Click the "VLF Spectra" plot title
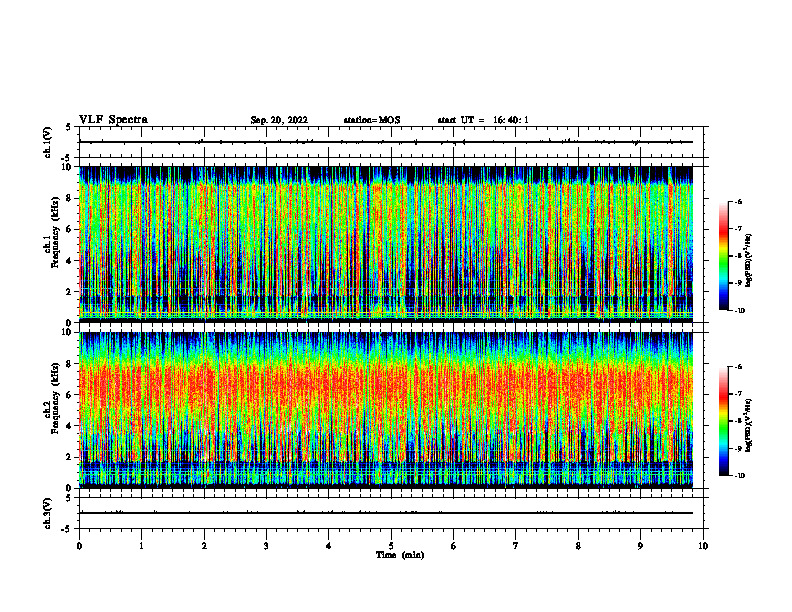The width and height of the screenshot is (792, 612). [x=113, y=120]
